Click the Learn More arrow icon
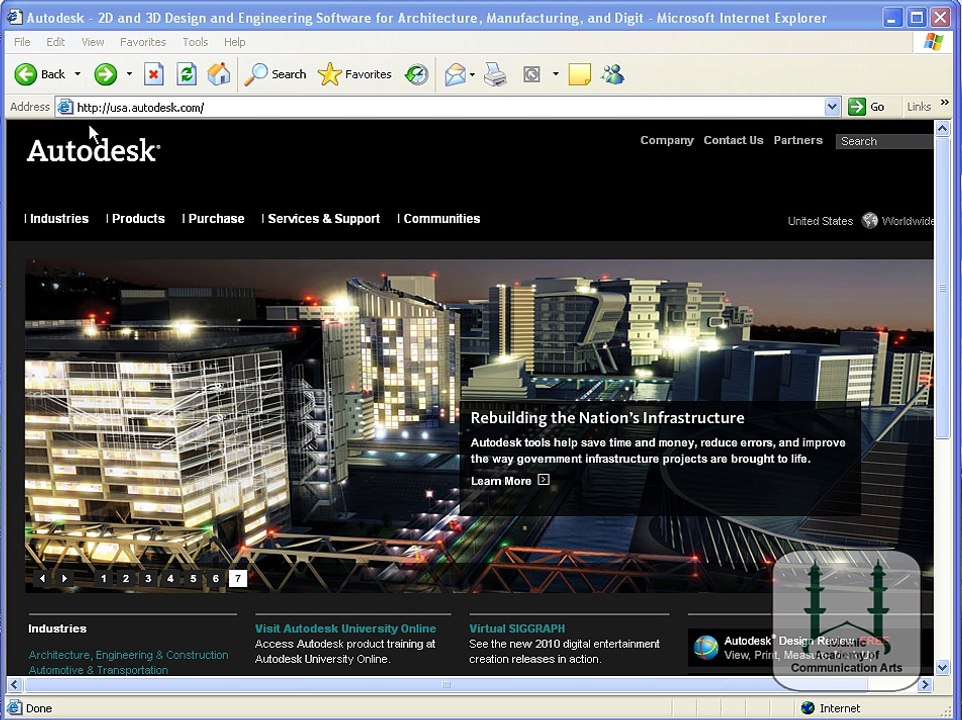 pyautogui.click(x=543, y=480)
